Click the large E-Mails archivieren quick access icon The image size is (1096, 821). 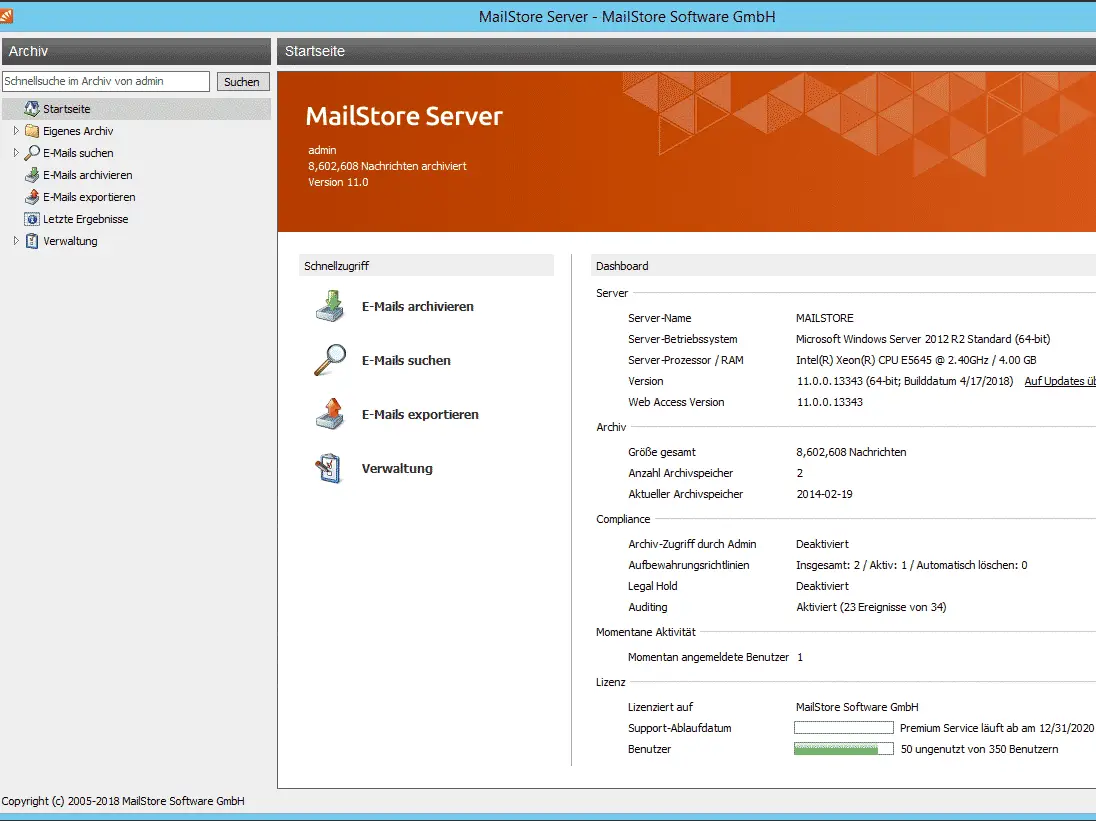[330, 306]
